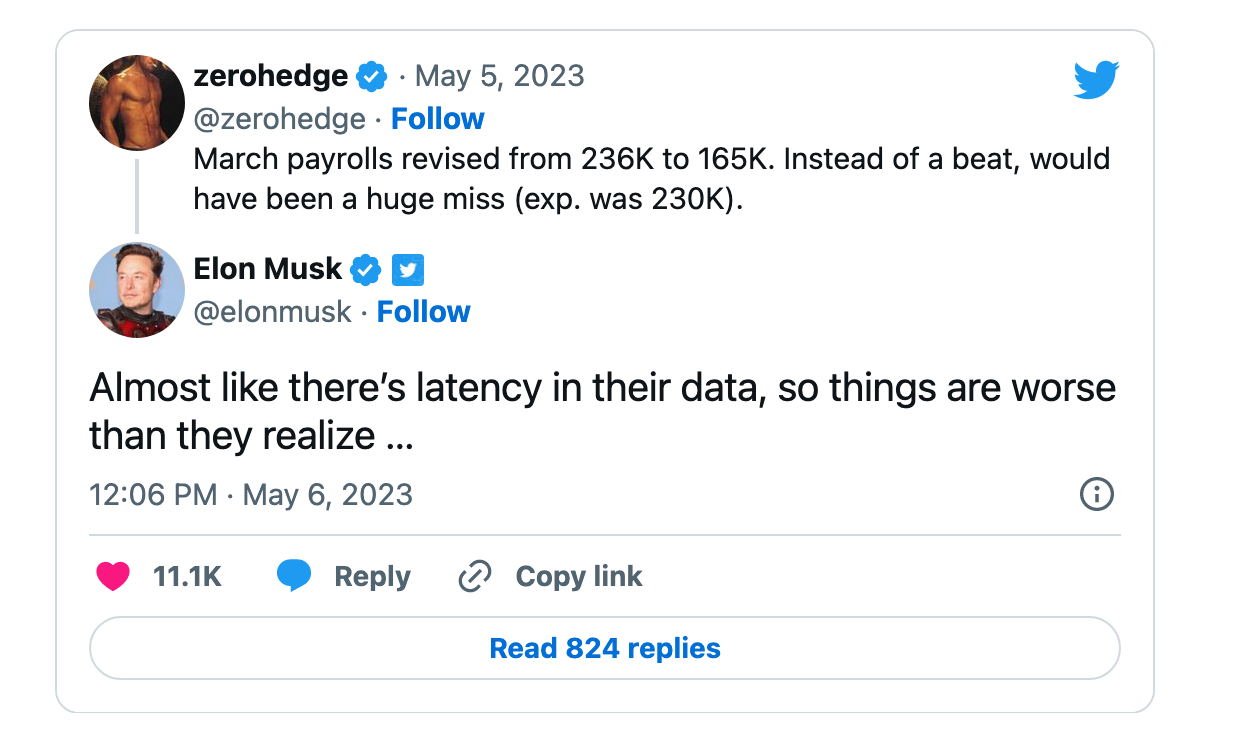The height and width of the screenshot is (736, 1248).
Task: Click Read 824 replies button
Action: [604, 648]
